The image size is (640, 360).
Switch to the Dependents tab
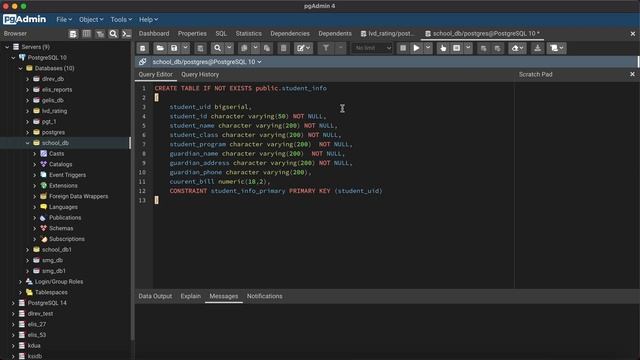pos(335,33)
